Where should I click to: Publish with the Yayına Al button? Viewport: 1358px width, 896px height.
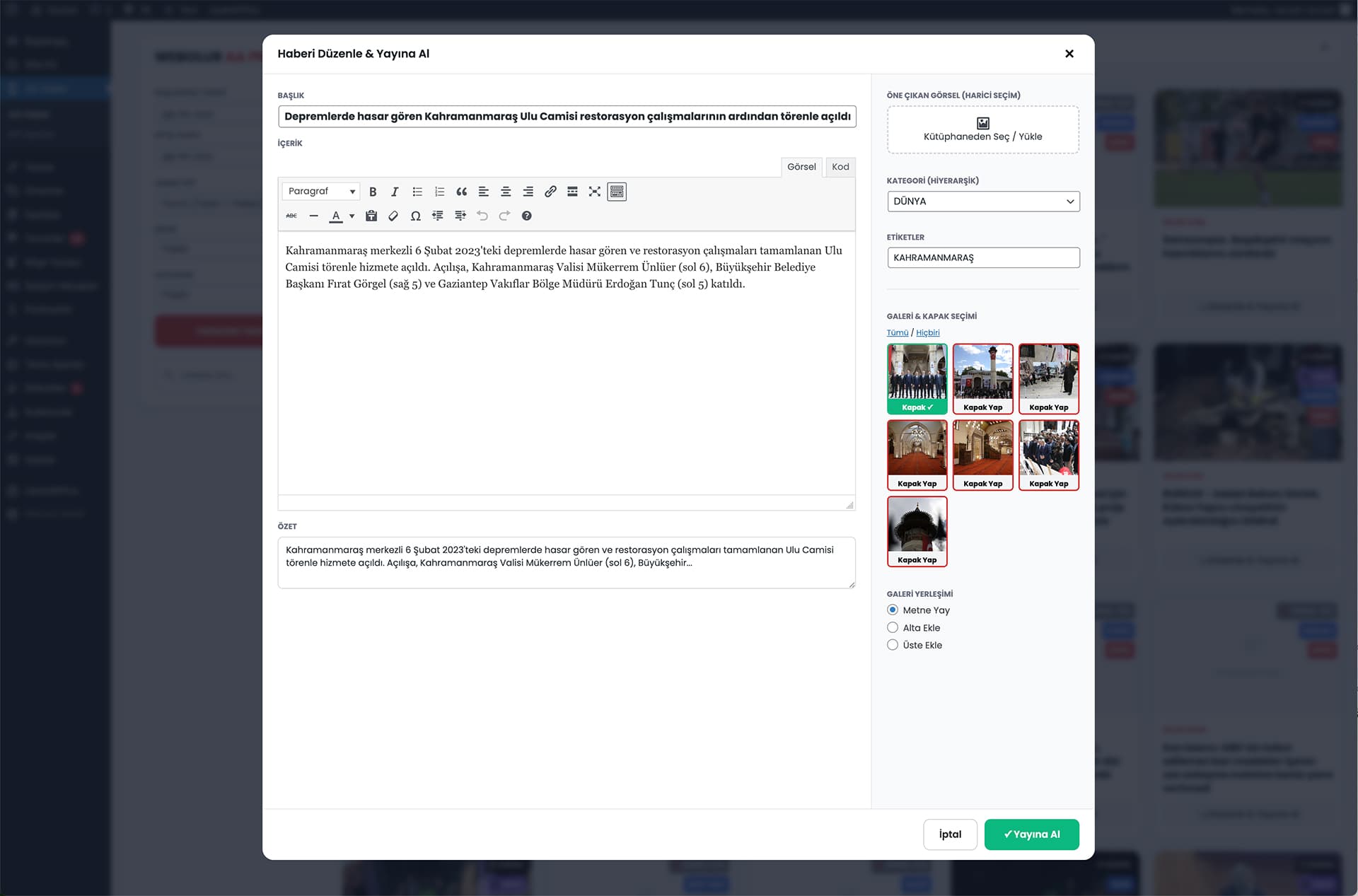pyautogui.click(x=1032, y=834)
